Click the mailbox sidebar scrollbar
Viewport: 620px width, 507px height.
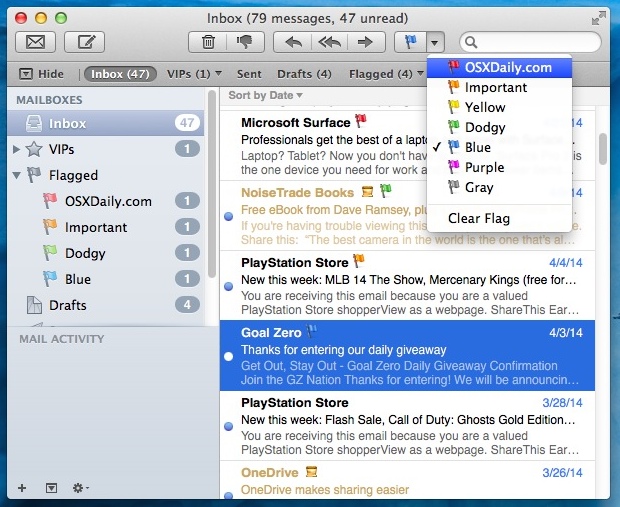click(x=212, y=184)
